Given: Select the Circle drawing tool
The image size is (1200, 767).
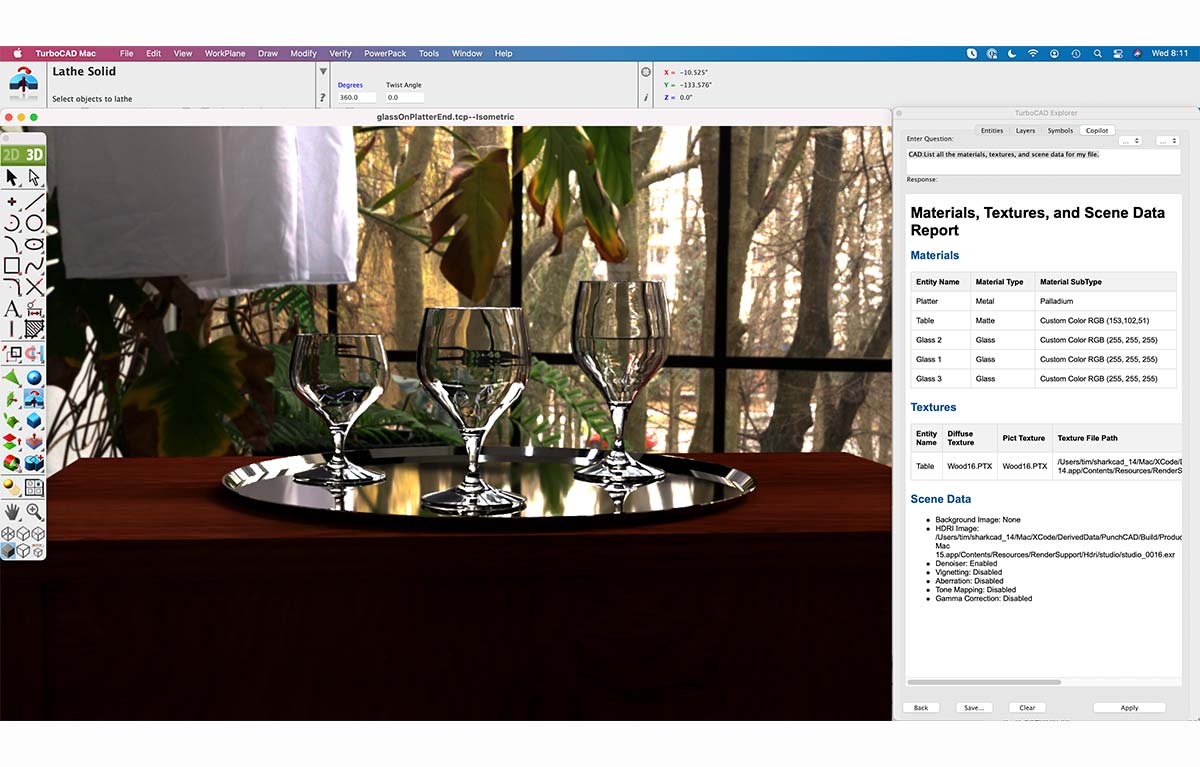Looking at the screenshot, I should [x=36, y=222].
